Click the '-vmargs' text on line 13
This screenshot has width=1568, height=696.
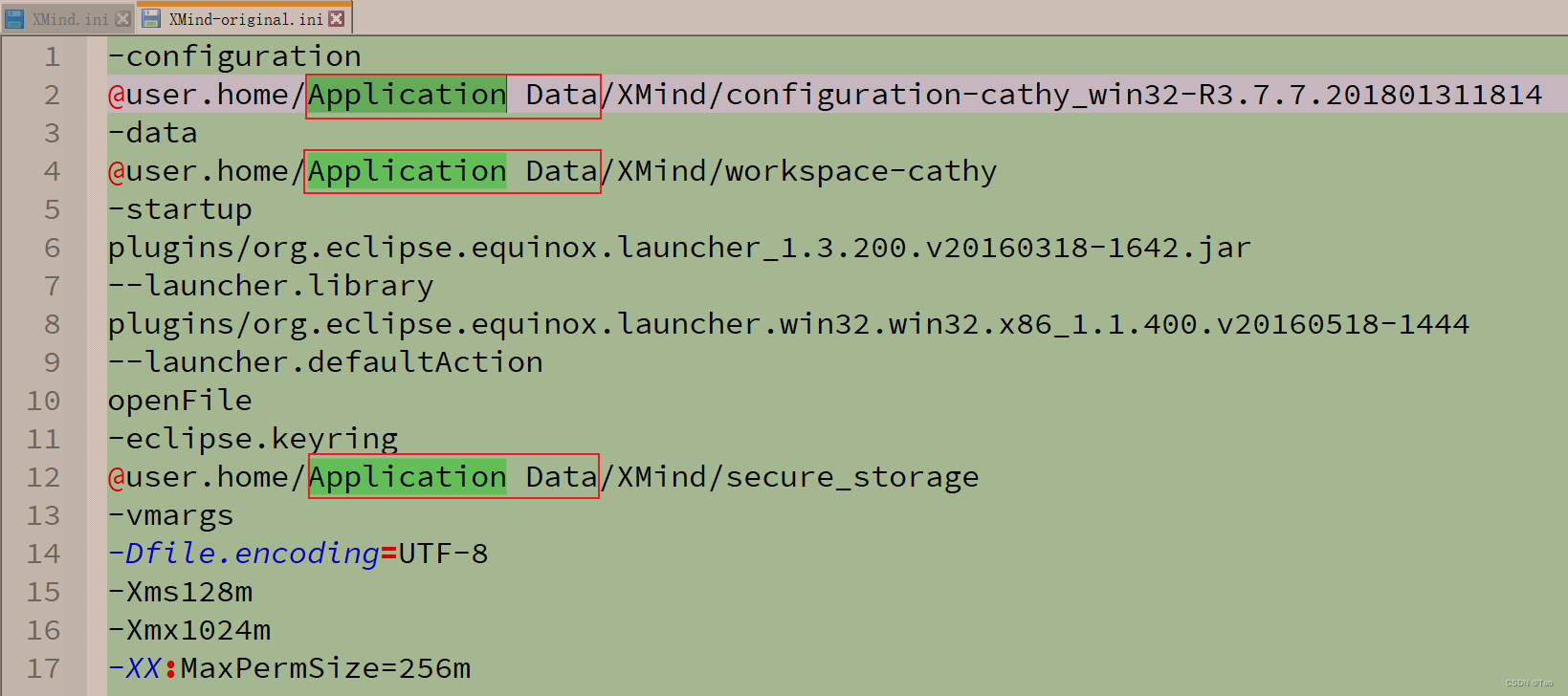170,514
